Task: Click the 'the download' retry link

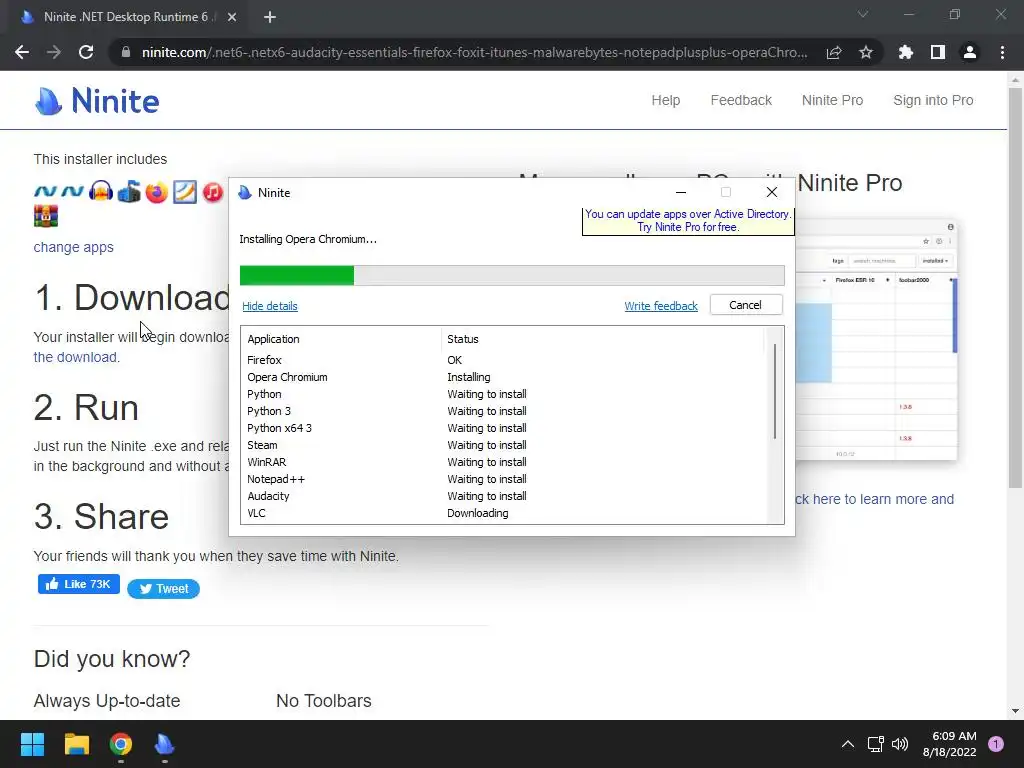Action: [x=76, y=357]
